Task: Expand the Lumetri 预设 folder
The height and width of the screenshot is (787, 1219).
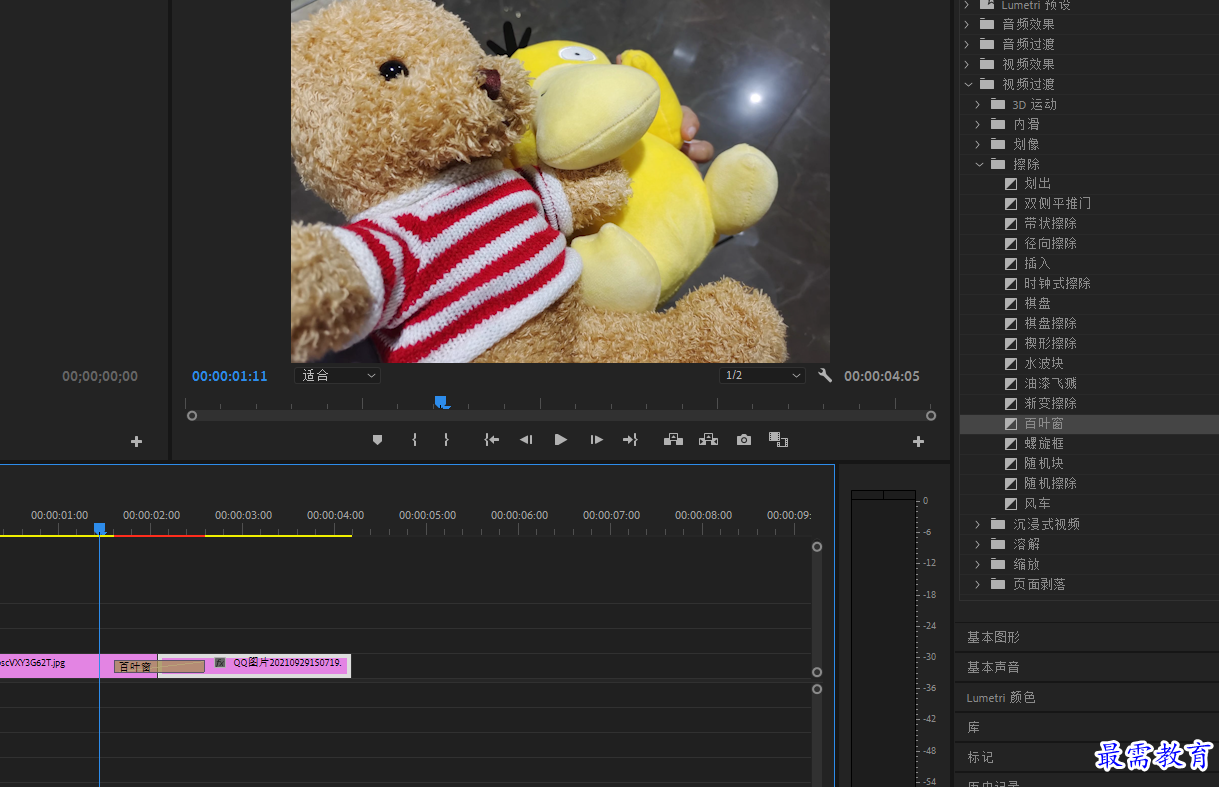Action: 967,5
